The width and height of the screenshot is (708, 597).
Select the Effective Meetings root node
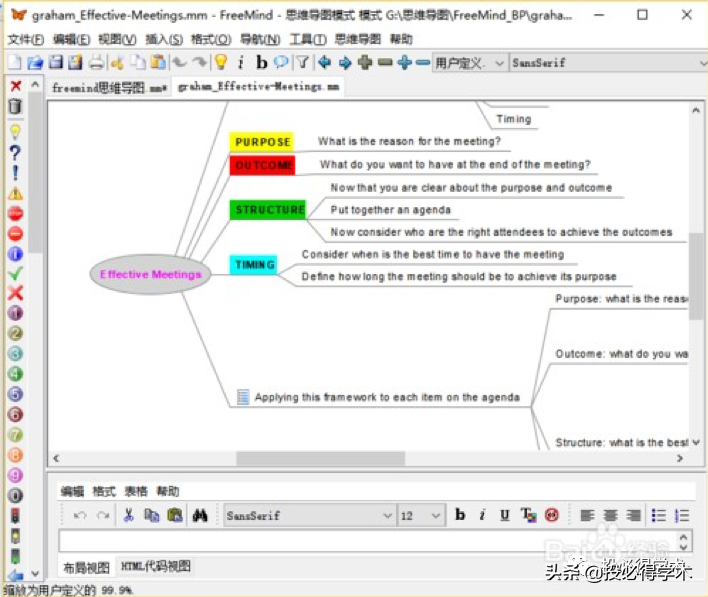[150, 274]
